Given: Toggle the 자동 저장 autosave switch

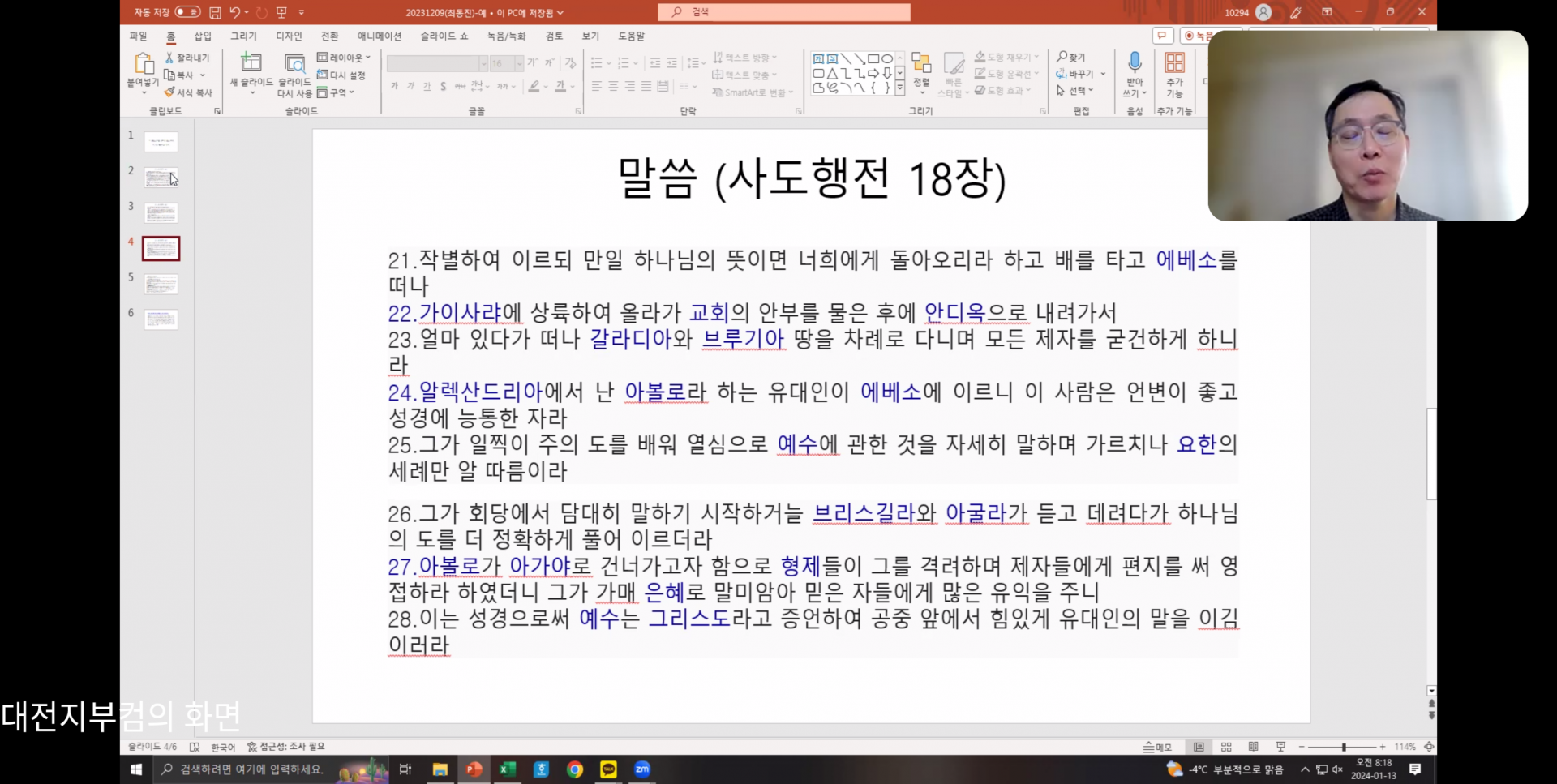Looking at the screenshot, I should click(187, 12).
